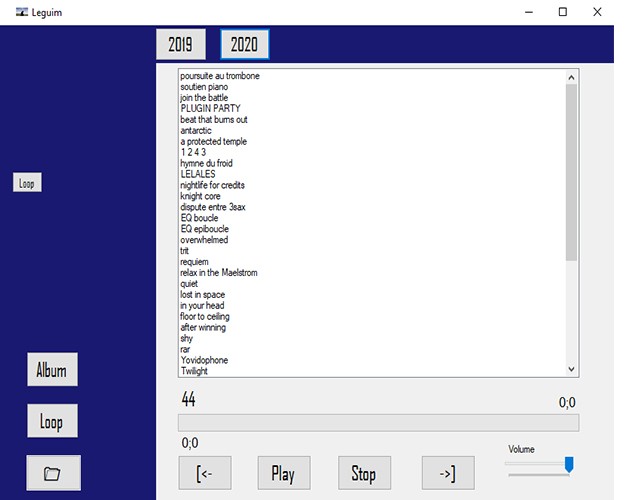
Task: Skip to the previous track
Action: [204, 473]
